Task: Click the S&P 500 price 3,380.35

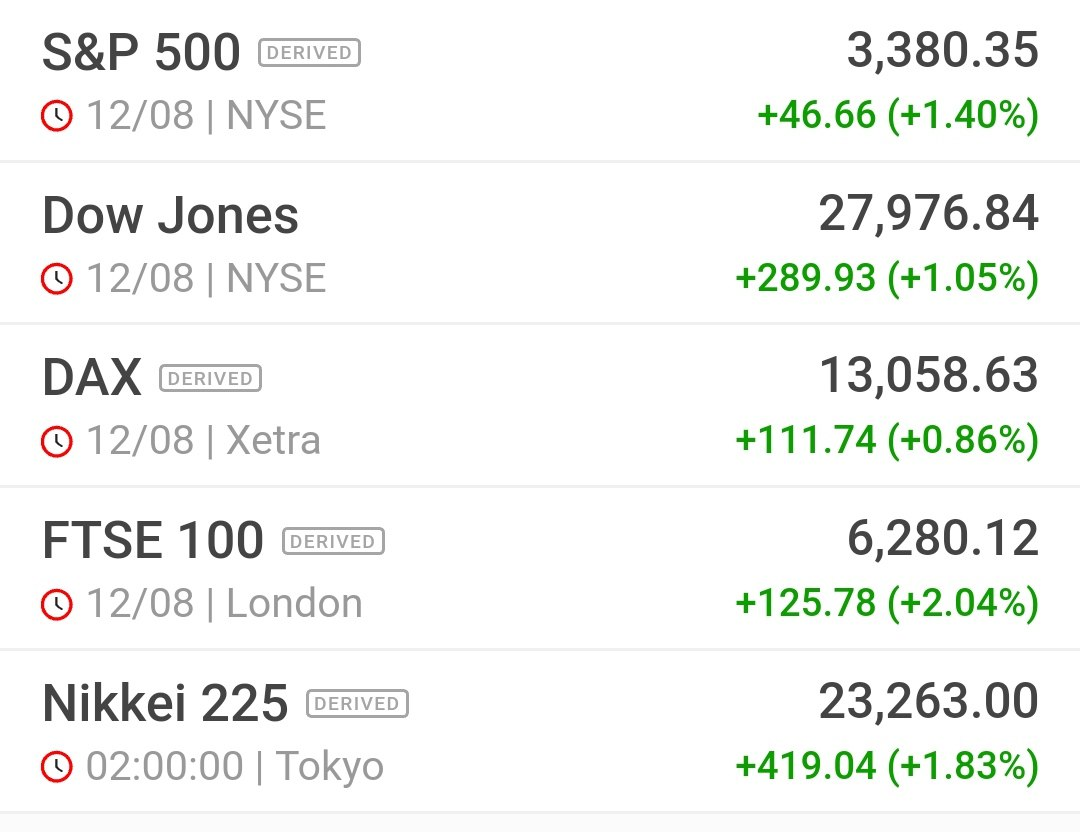Action: tap(942, 51)
